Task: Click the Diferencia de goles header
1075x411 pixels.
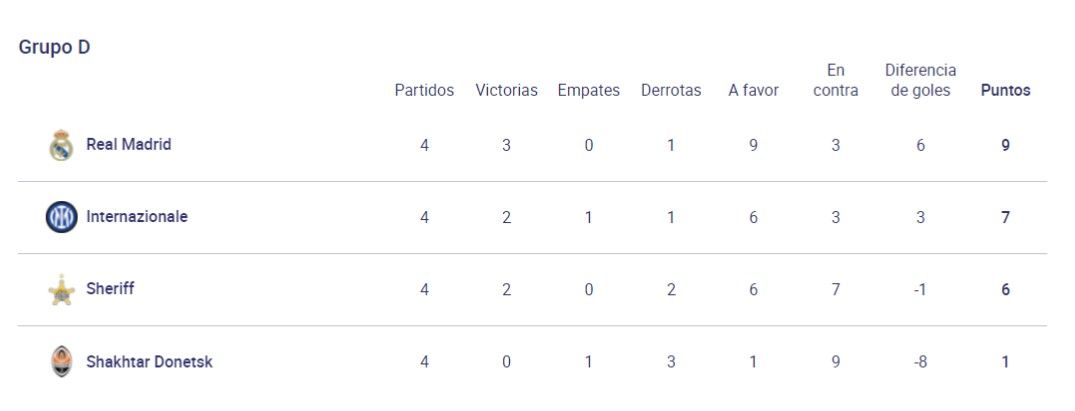Action: [920, 80]
